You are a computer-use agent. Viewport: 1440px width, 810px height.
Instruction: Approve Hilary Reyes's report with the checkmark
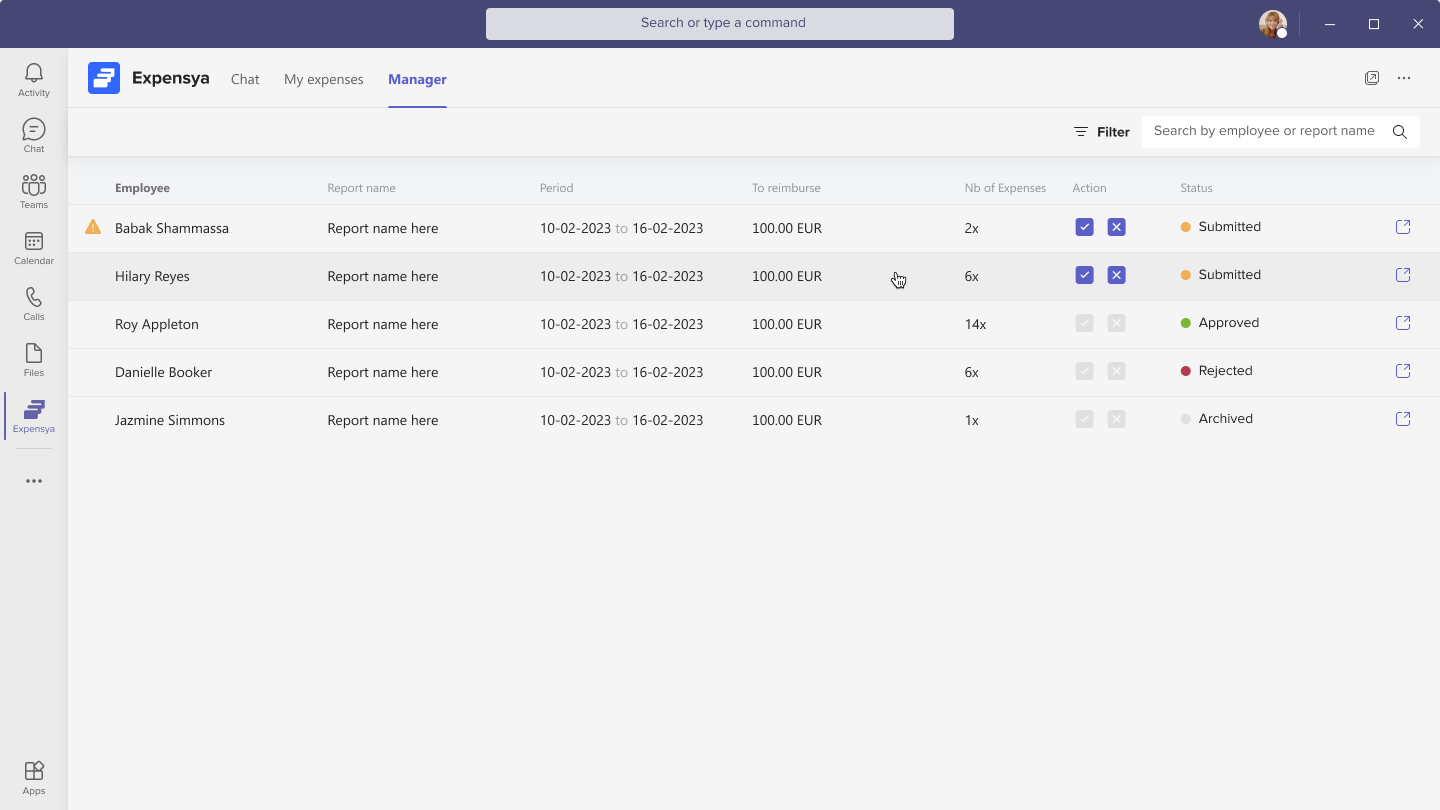click(1084, 275)
